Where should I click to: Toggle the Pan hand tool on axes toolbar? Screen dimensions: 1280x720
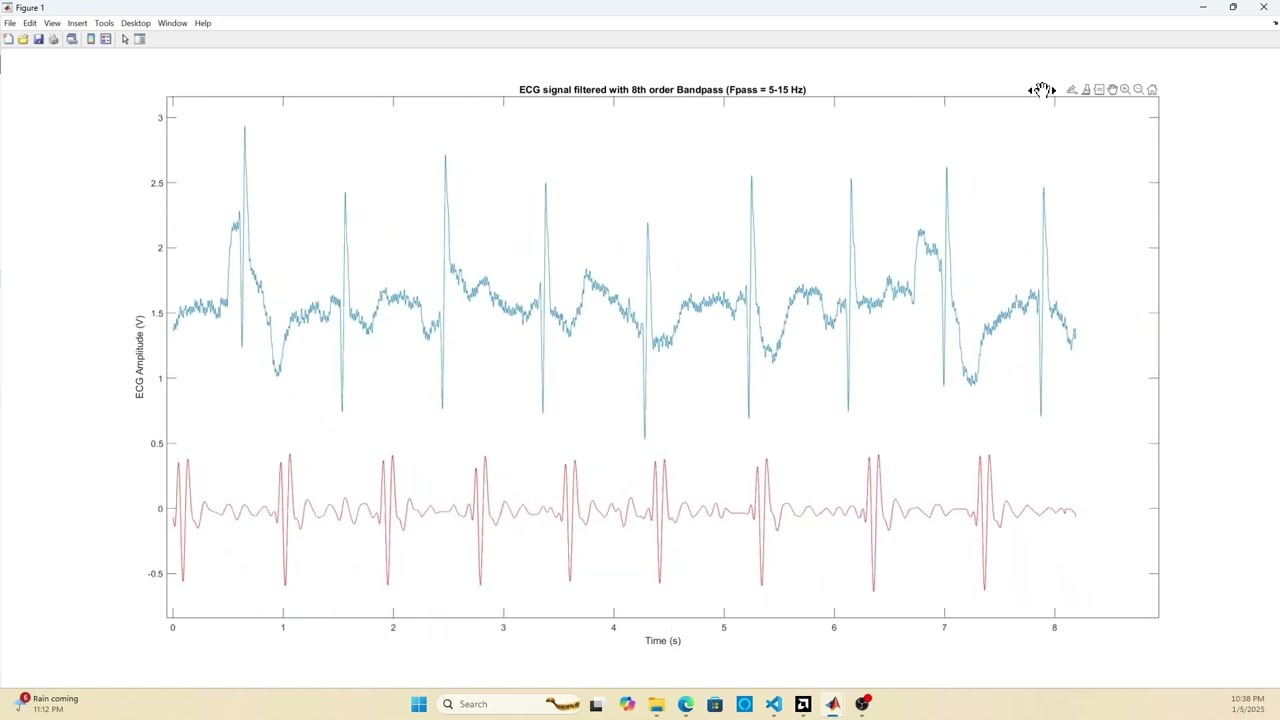1112,90
